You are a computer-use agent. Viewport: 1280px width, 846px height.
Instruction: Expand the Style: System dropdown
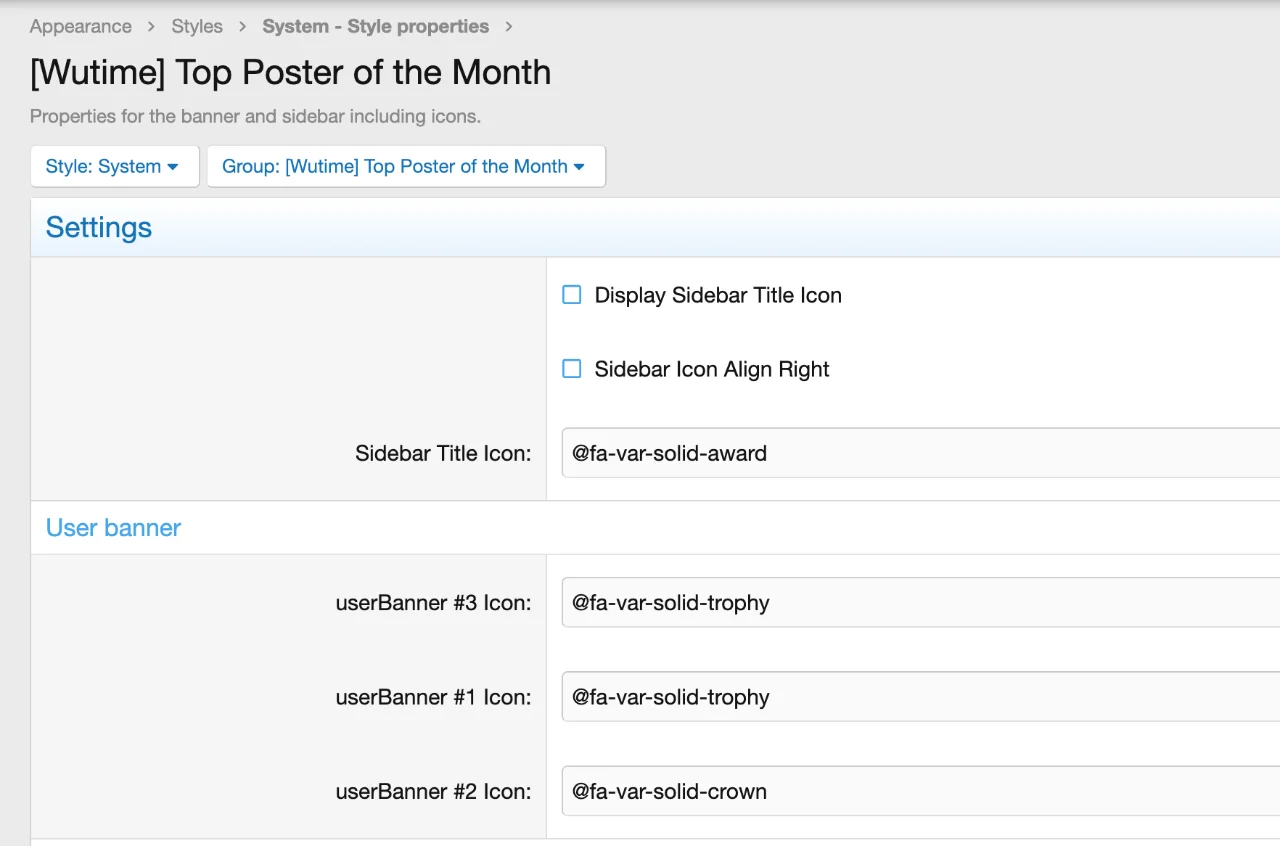click(113, 167)
